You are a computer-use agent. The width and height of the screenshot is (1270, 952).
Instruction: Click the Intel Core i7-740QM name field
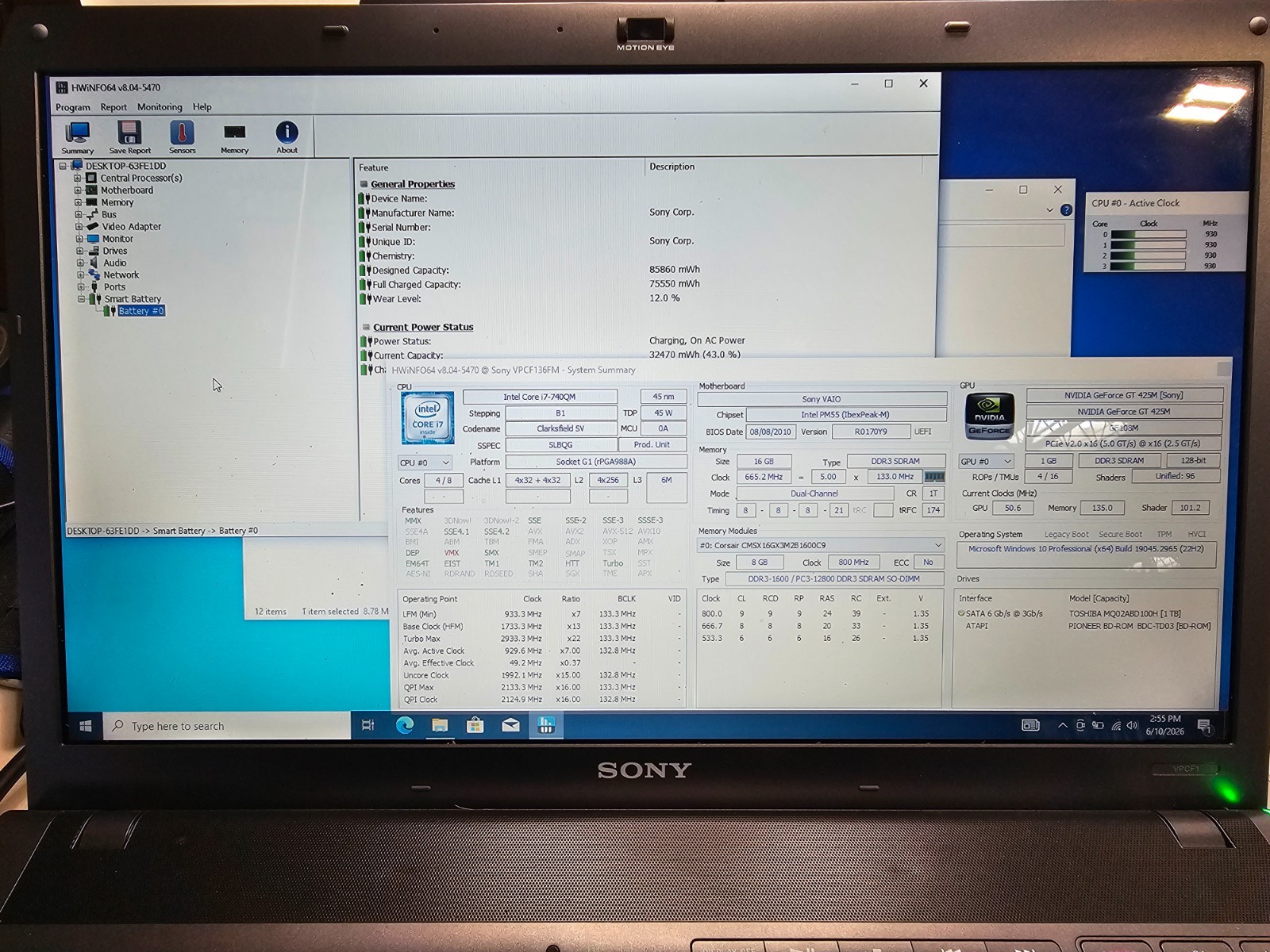coord(540,397)
